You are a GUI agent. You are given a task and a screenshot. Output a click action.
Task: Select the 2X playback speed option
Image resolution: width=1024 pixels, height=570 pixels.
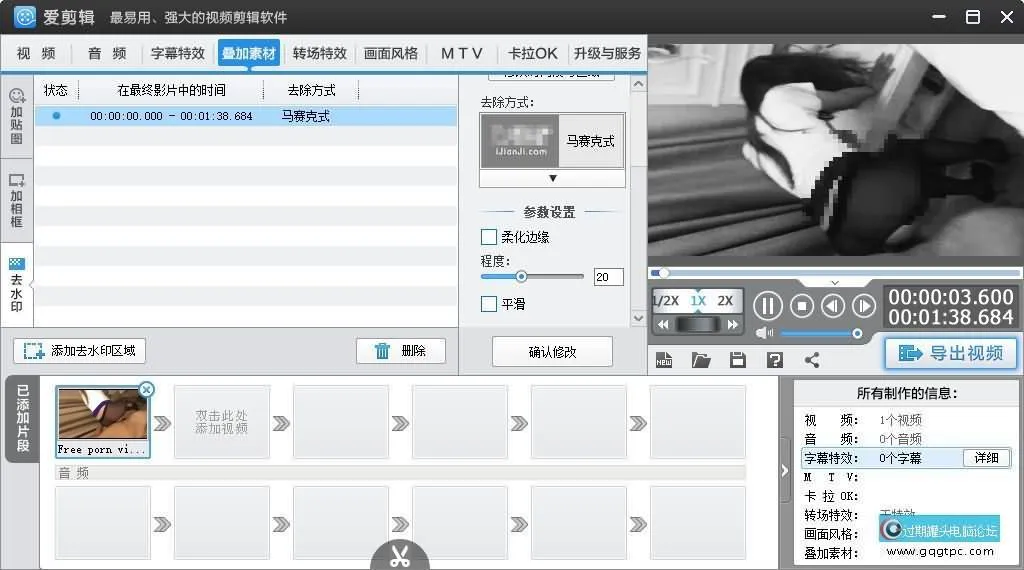(725, 301)
